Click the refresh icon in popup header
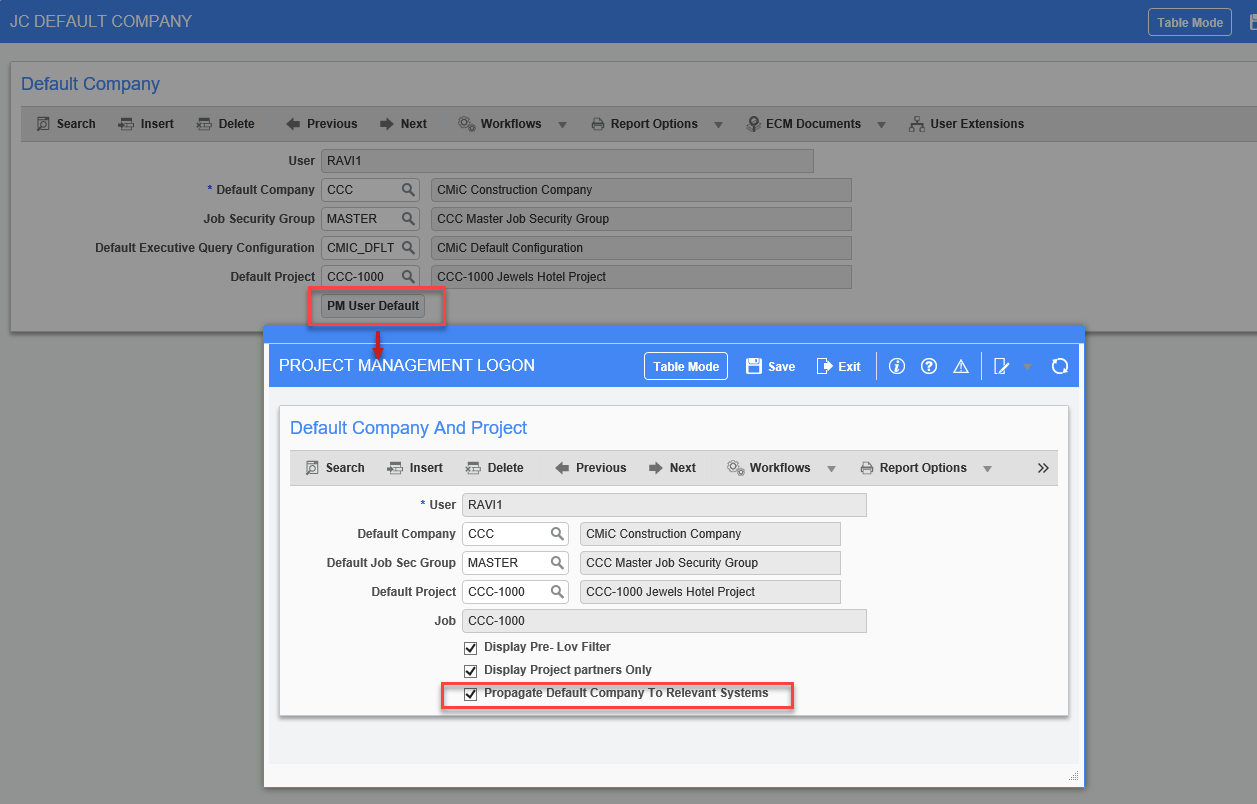Image resolution: width=1257 pixels, height=804 pixels. pyautogui.click(x=1060, y=366)
